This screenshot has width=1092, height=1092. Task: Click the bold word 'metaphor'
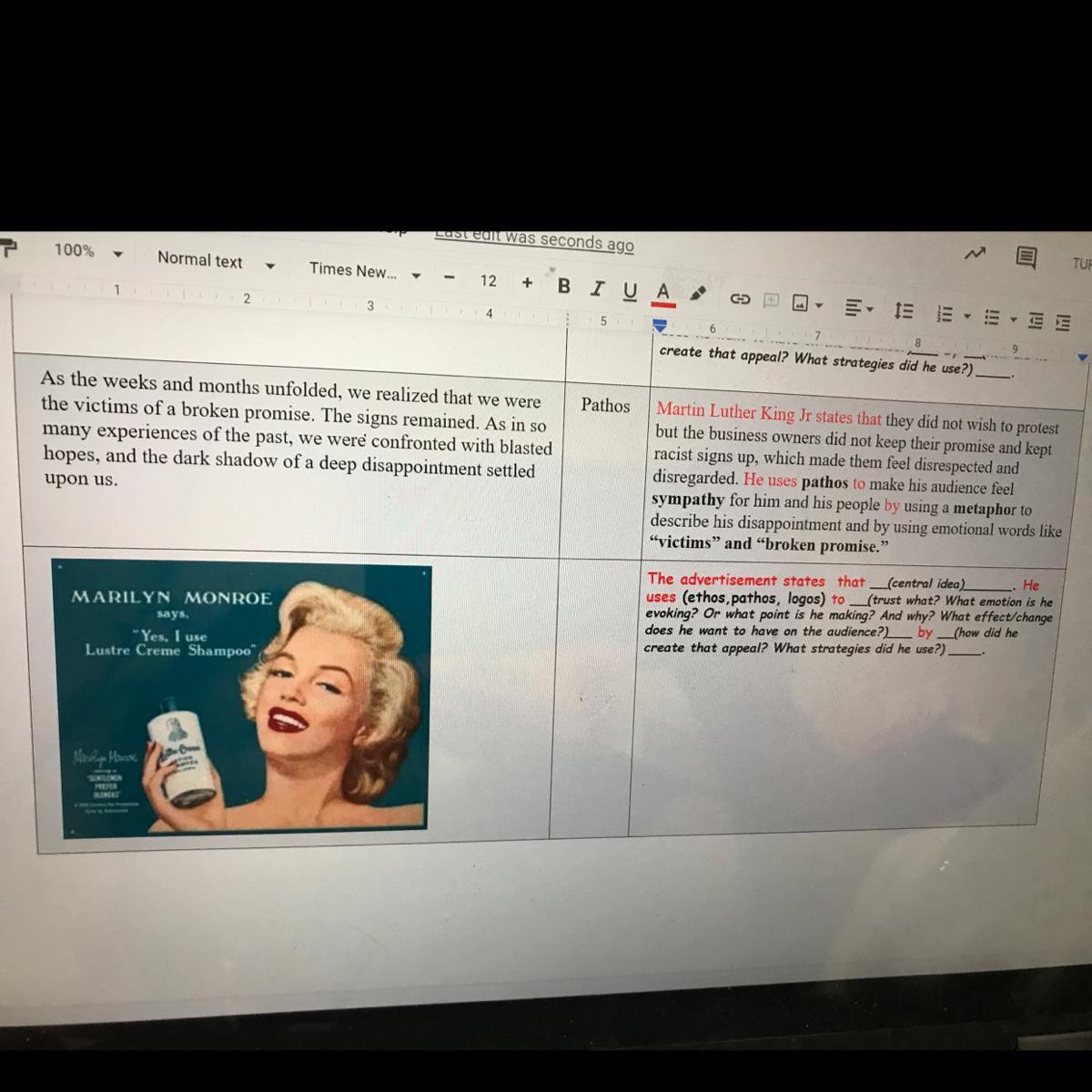pyautogui.click(x=984, y=509)
